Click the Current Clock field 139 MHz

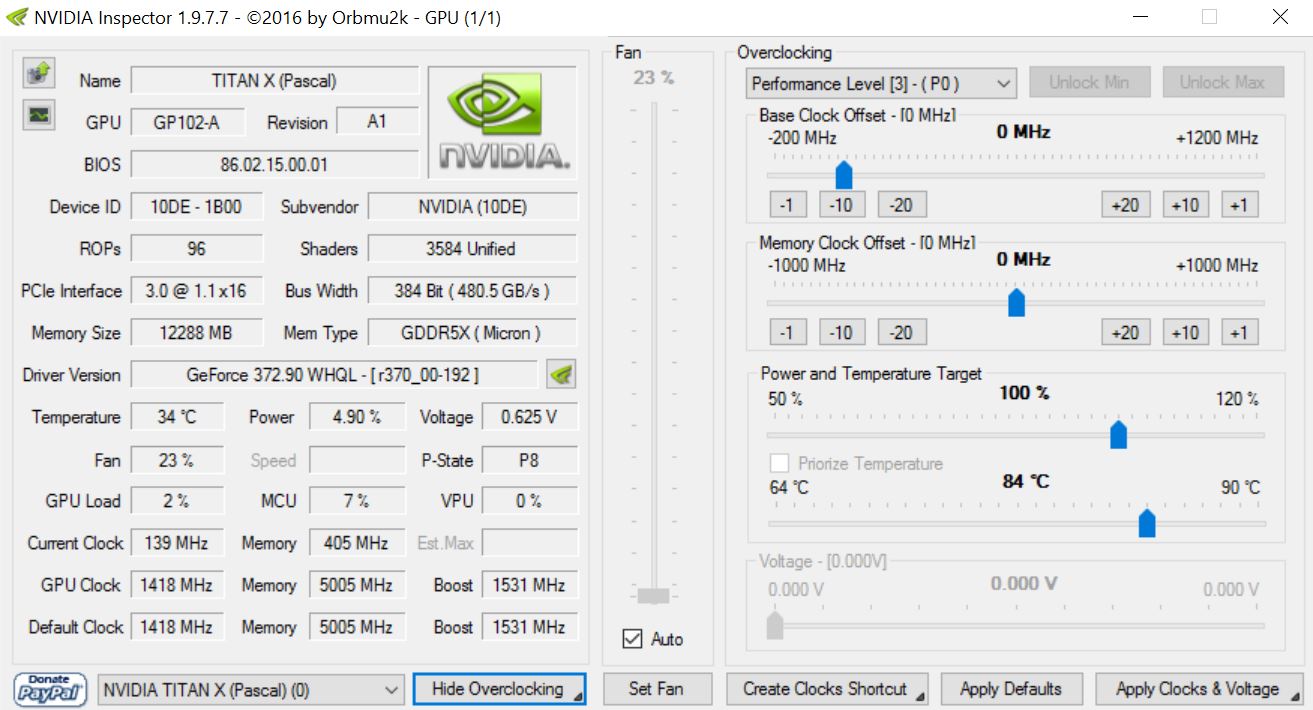(177, 542)
